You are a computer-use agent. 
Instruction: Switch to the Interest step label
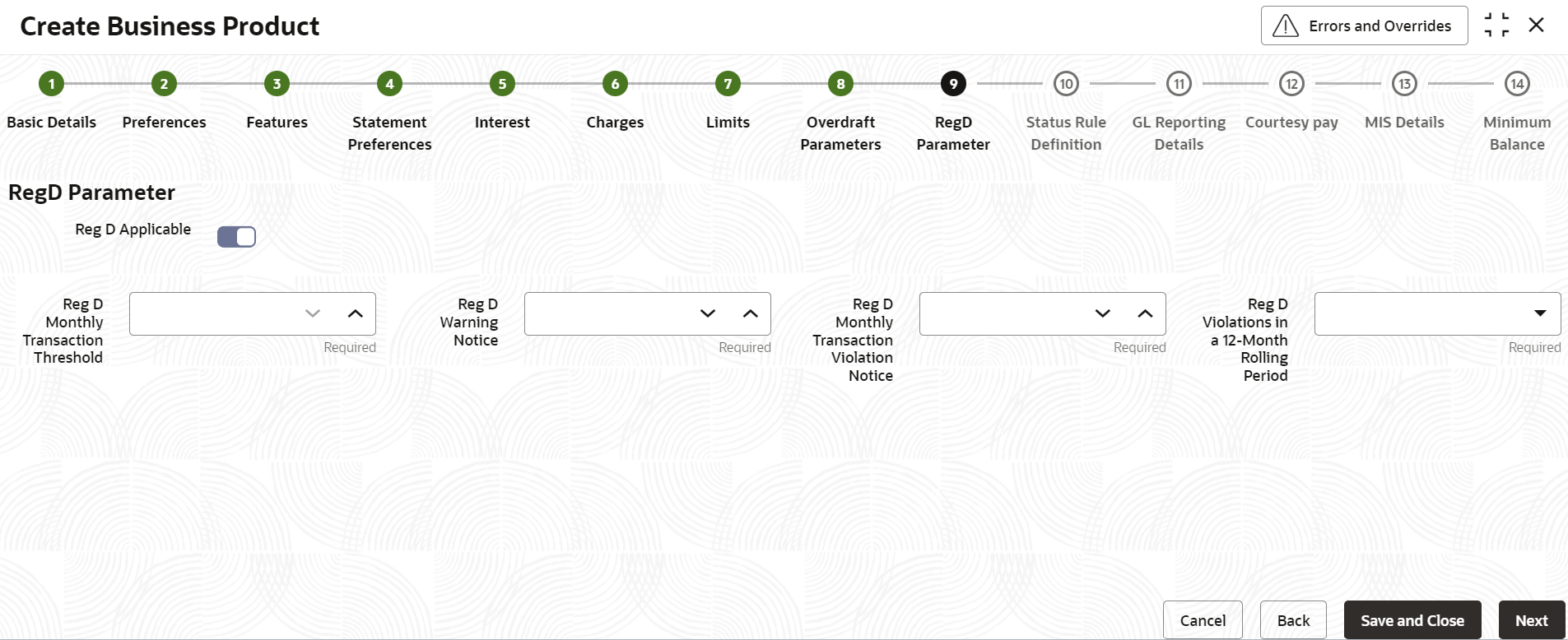pos(502,122)
